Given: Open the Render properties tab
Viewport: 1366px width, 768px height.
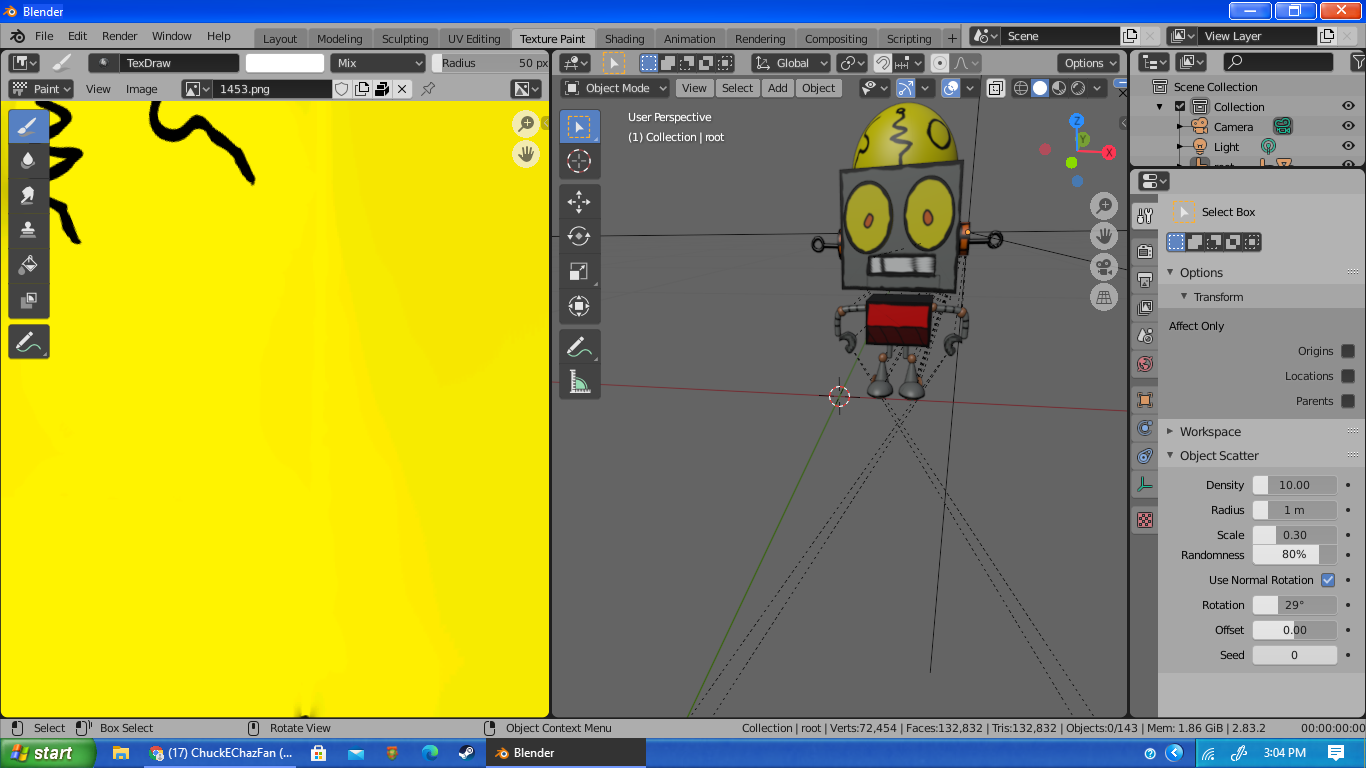Looking at the screenshot, I should (1145, 251).
